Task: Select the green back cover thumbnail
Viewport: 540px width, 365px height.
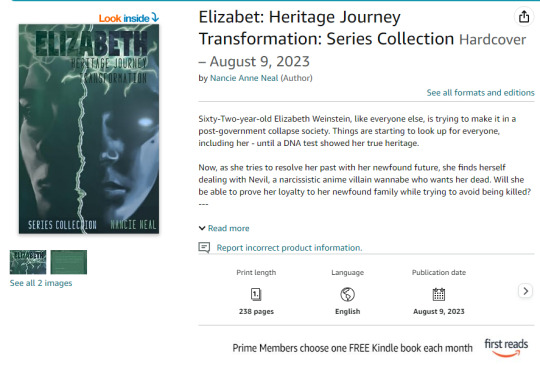Action: tap(69, 262)
